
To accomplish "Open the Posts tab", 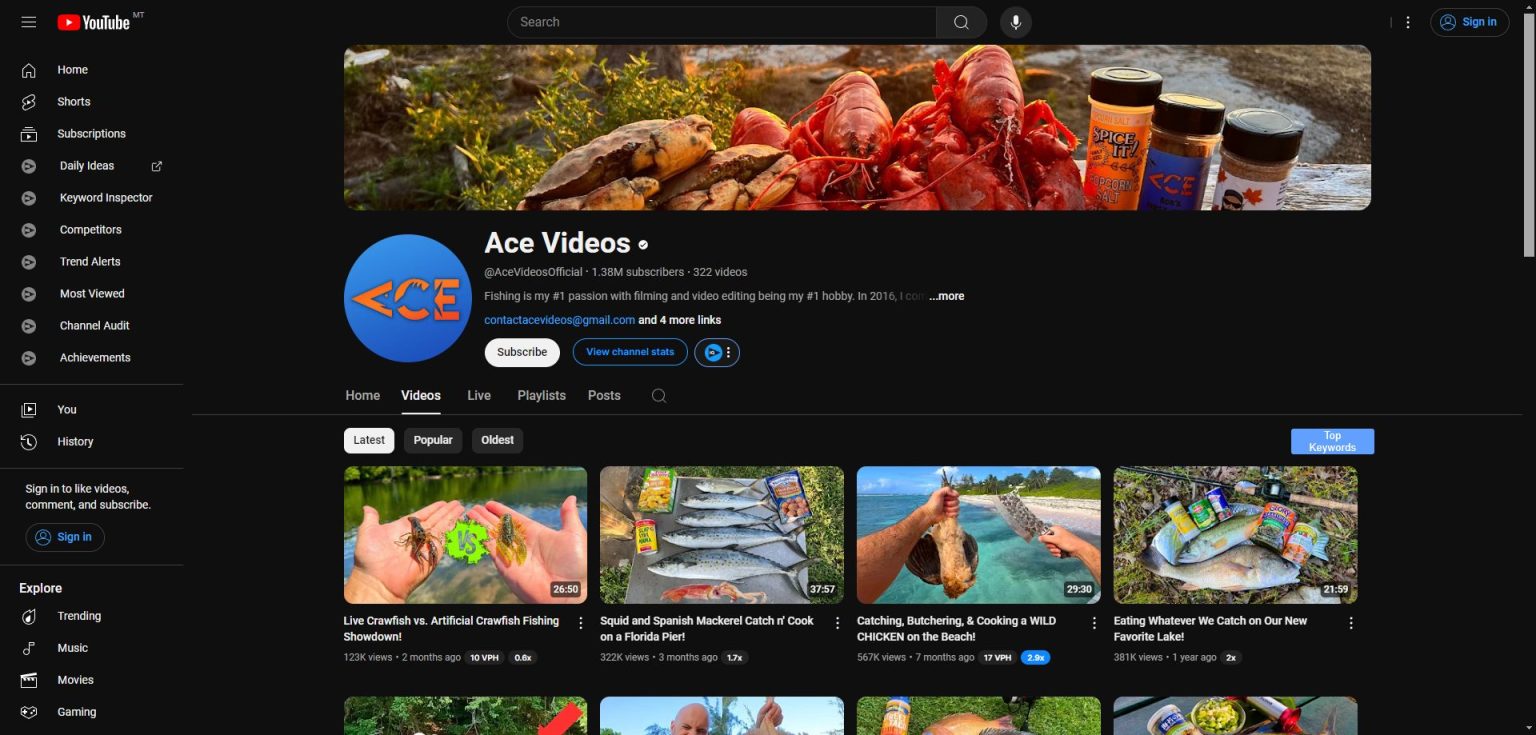I will pos(604,395).
